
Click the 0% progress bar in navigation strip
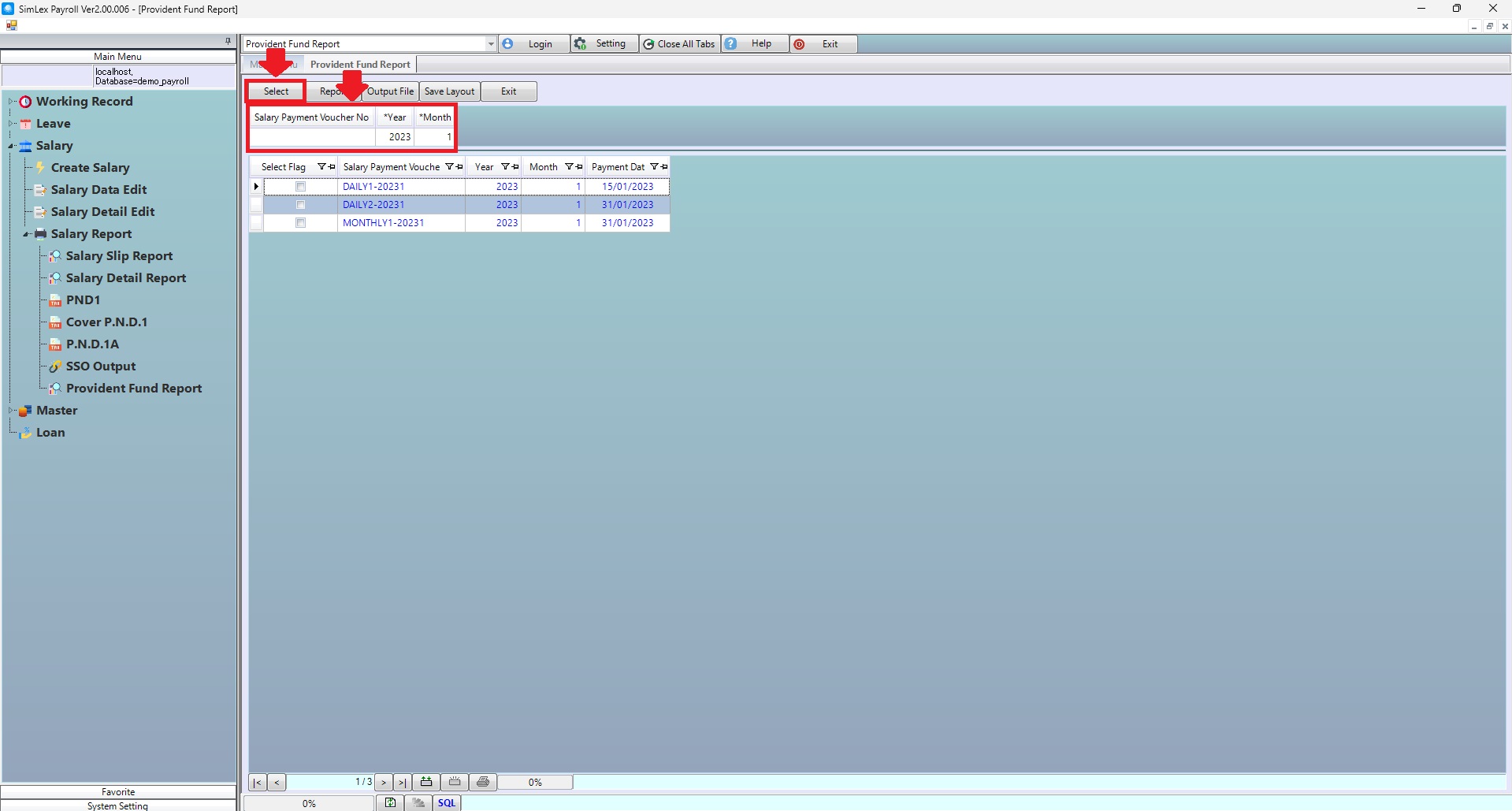coord(535,783)
